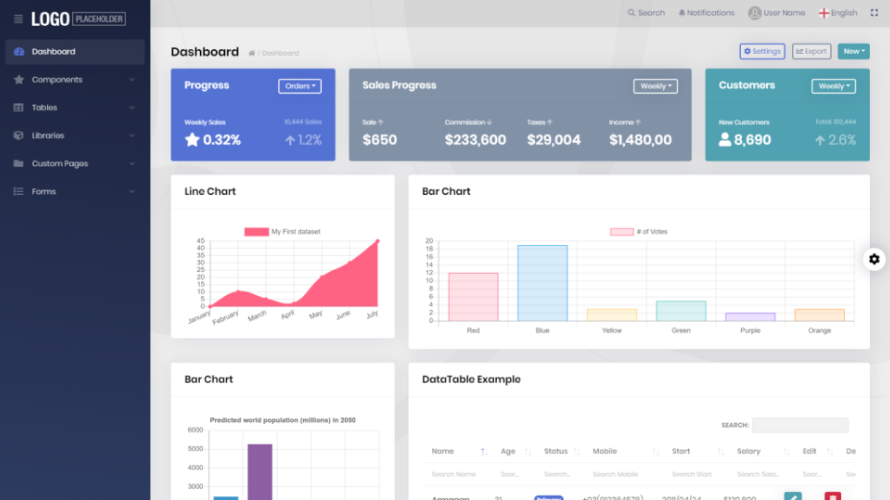Open Weekly dropdown in Sales Progress
Image resolution: width=890 pixels, height=500 pixels.
tap(656, 86)
